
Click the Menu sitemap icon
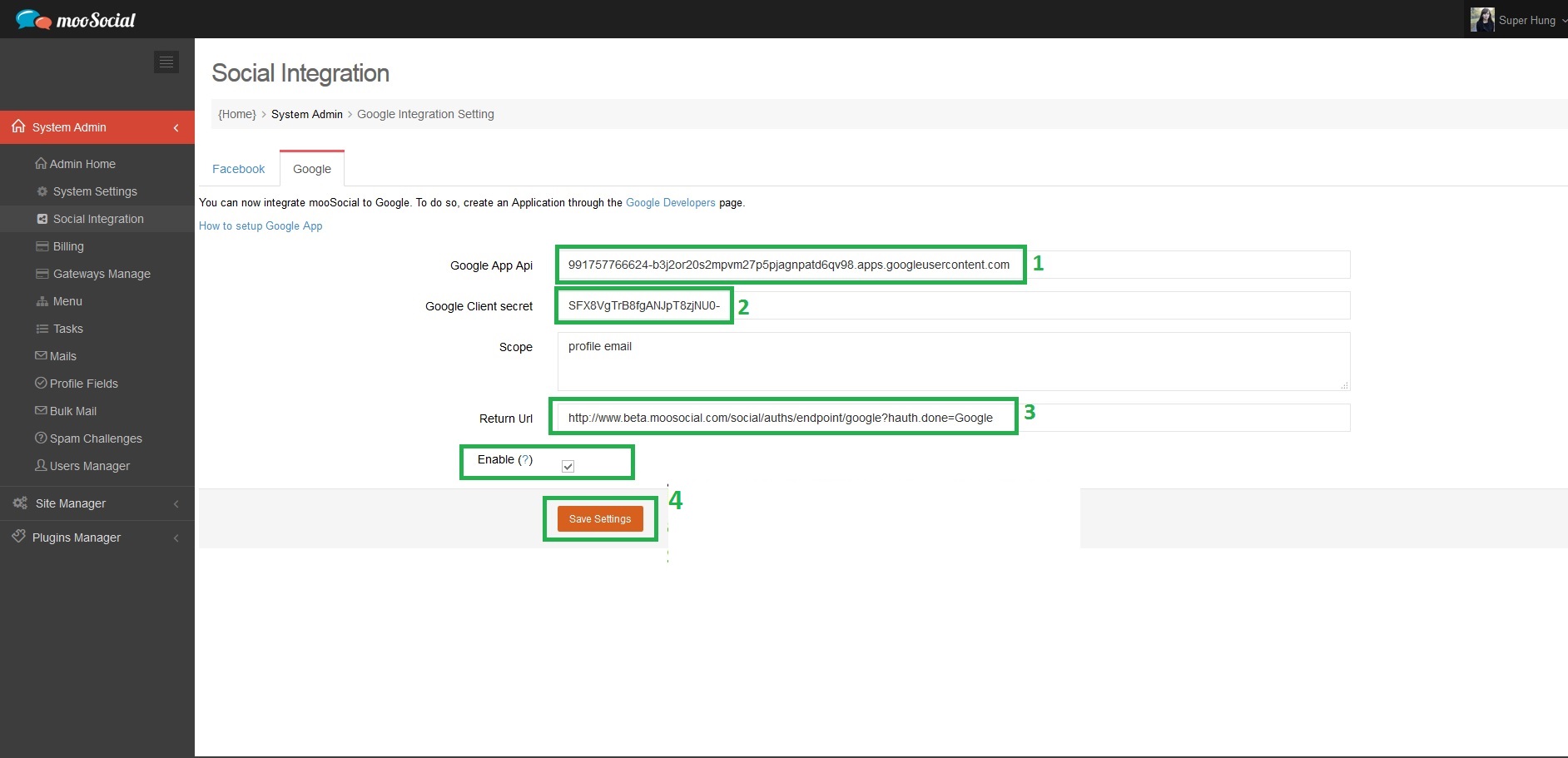coord(42,301)
